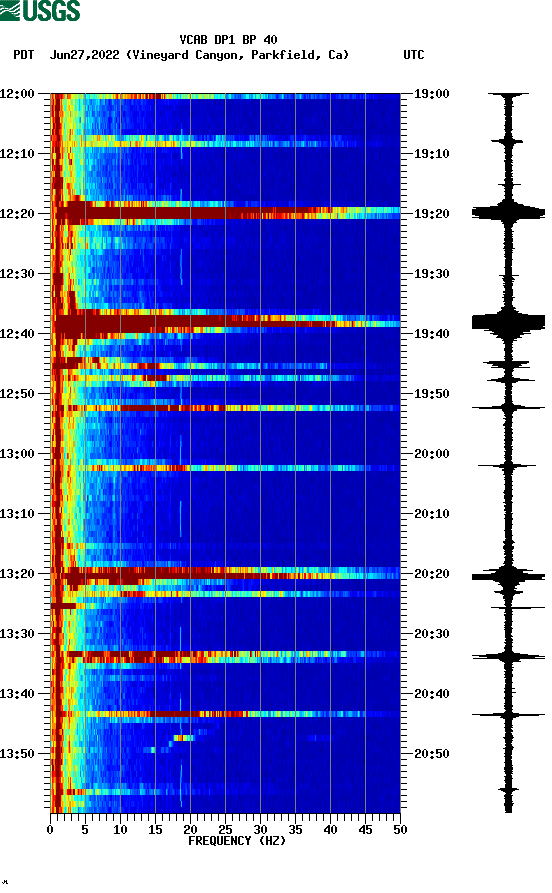The image size is (552, 893).
Task: Click the 12:00 PDT time label
Action: point(17,93)
